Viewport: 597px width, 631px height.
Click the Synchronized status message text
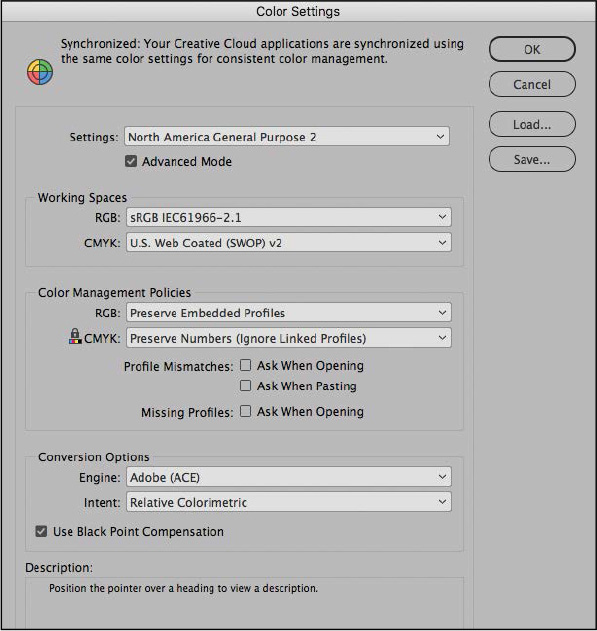pyautogui.click(x=262, y=51)
